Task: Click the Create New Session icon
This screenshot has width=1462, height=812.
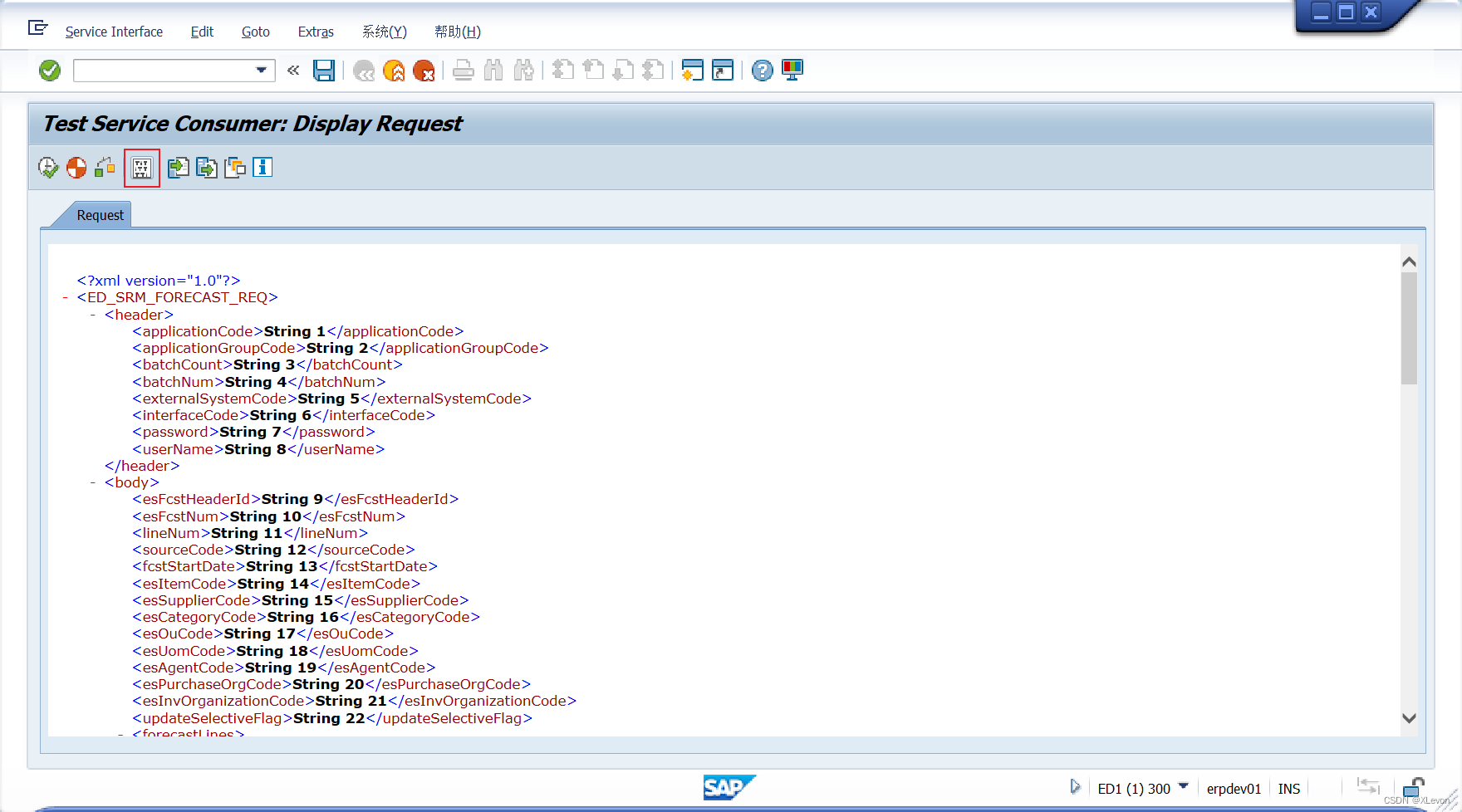Action: tap(692, 71)
